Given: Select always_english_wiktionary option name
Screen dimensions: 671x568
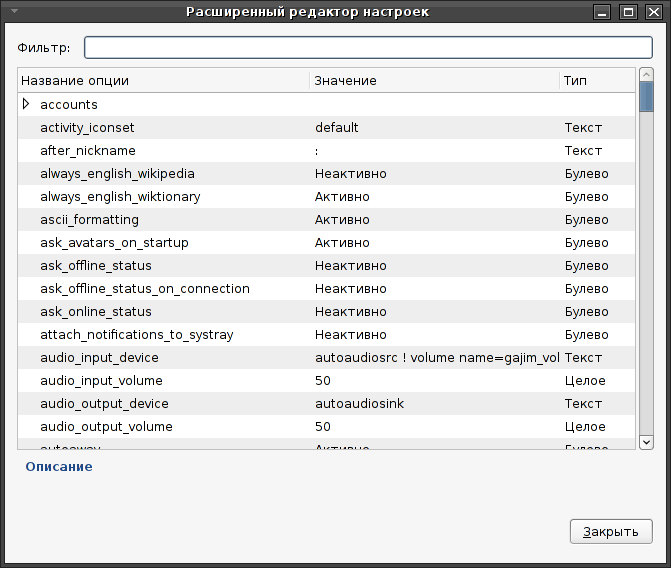Looking at the screenshot, I should 120,197.
